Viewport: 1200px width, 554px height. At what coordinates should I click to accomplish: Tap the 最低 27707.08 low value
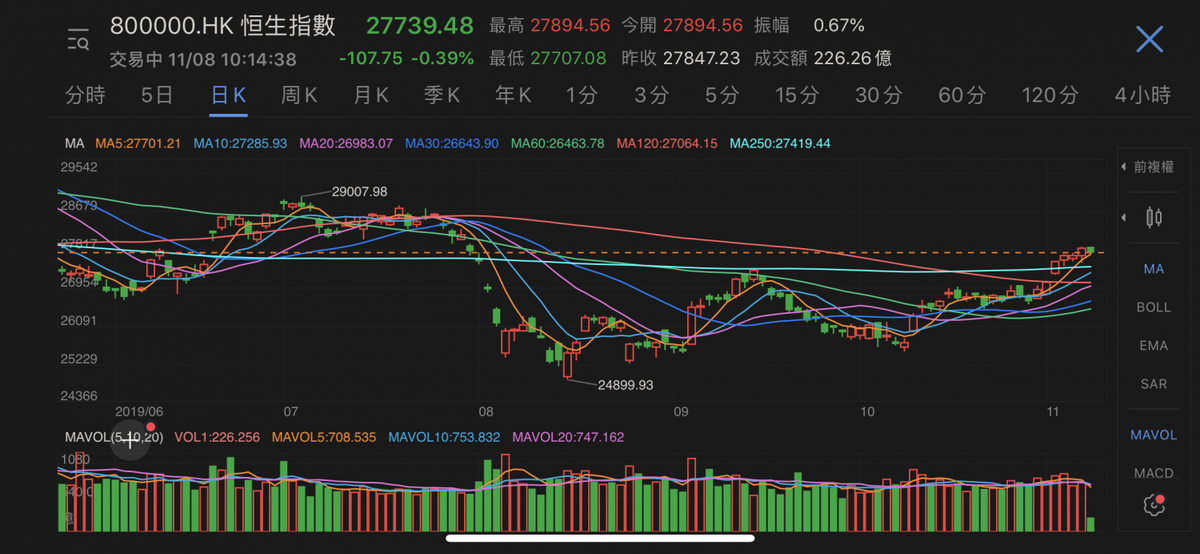(548, 59)
